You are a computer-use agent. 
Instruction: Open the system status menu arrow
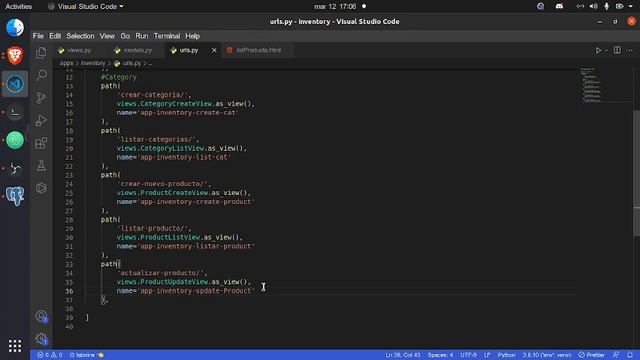[631, 7]
